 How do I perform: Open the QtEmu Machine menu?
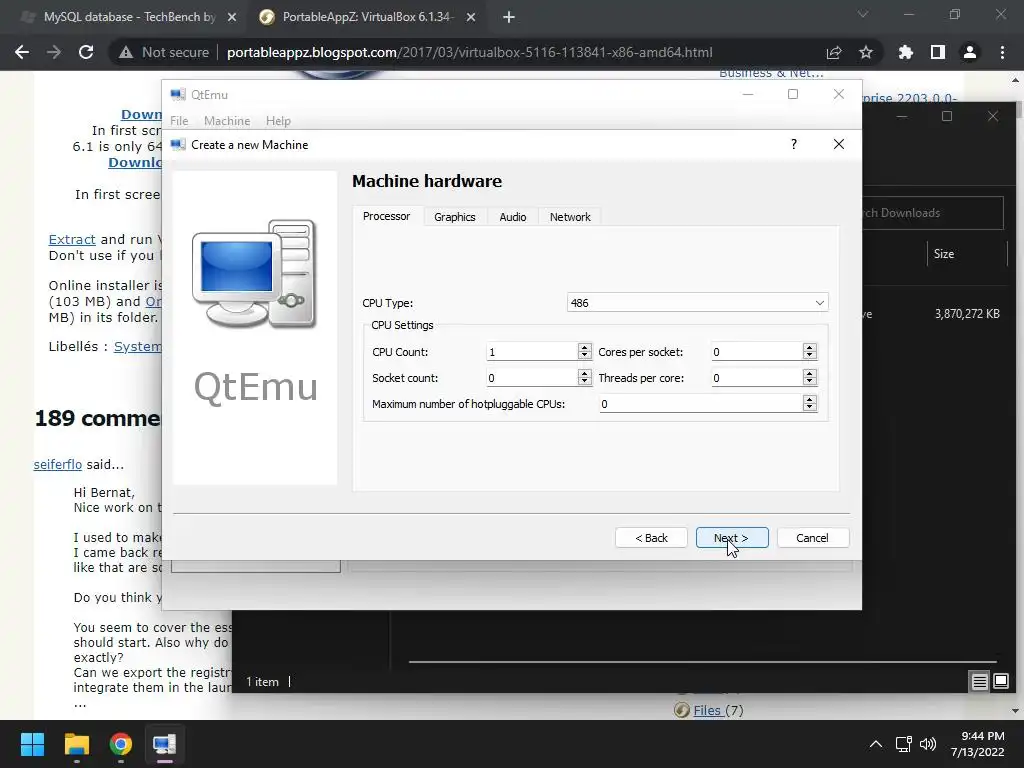(x=227, y=121)
